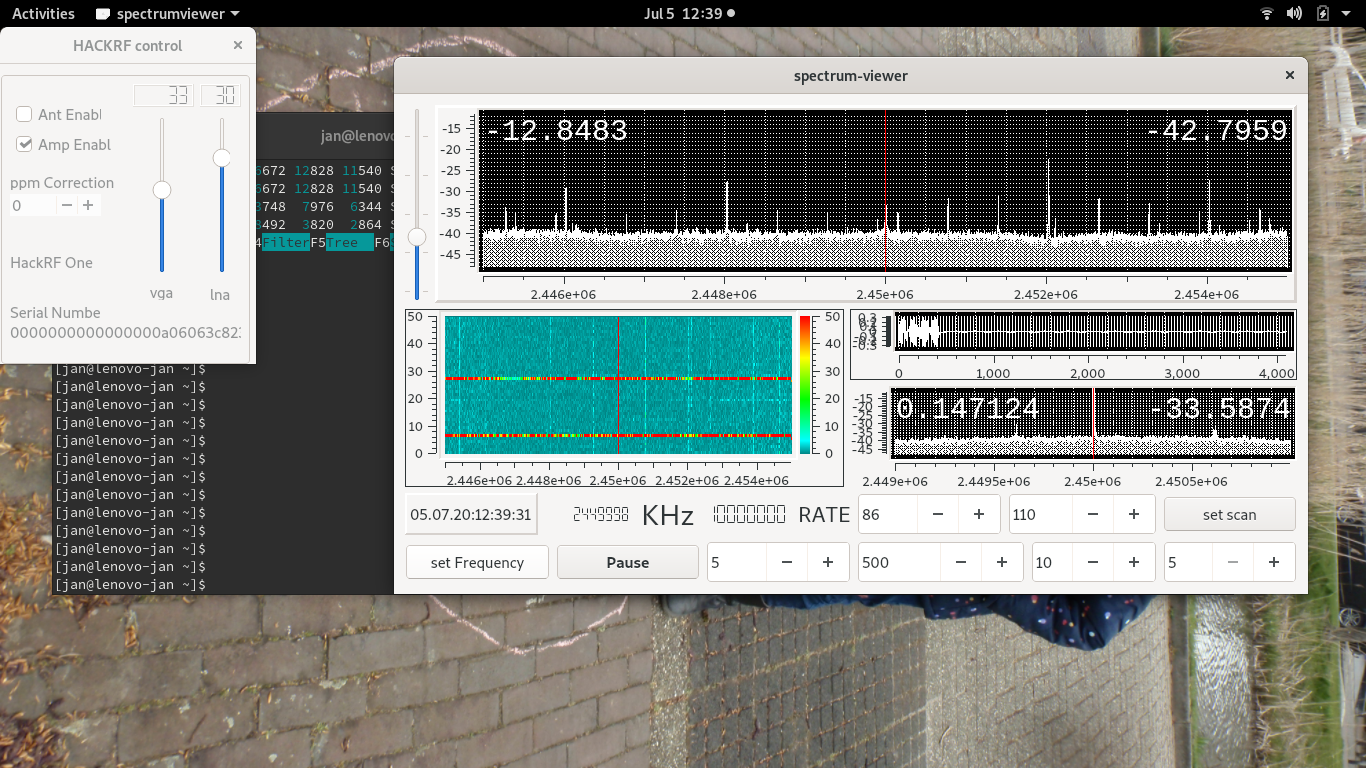This screenshot has height=768, width=1366.
Task: Click the main spectrum plot display
Action: point(885,190)
